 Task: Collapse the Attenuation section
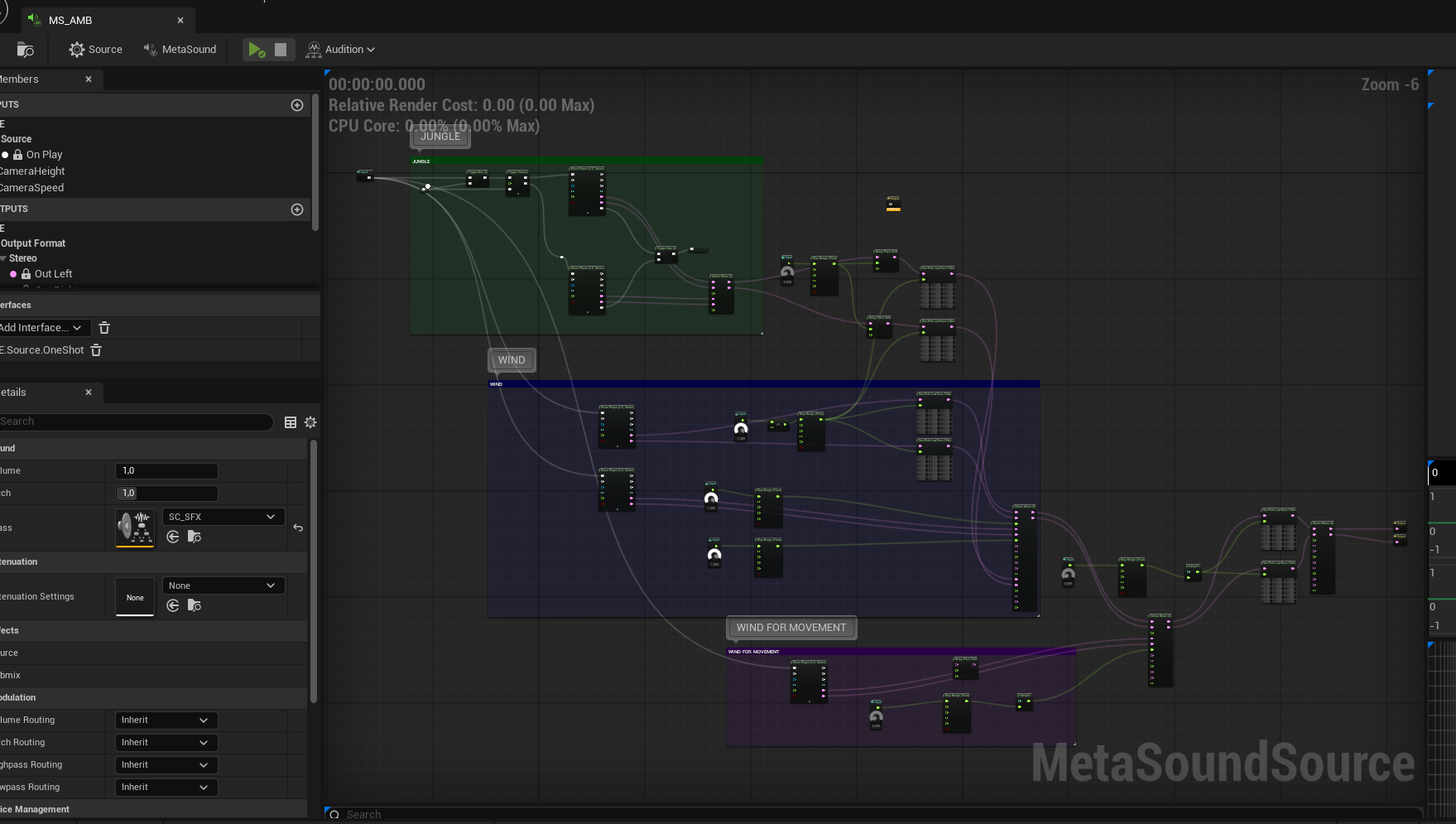(x=153, y=562)
